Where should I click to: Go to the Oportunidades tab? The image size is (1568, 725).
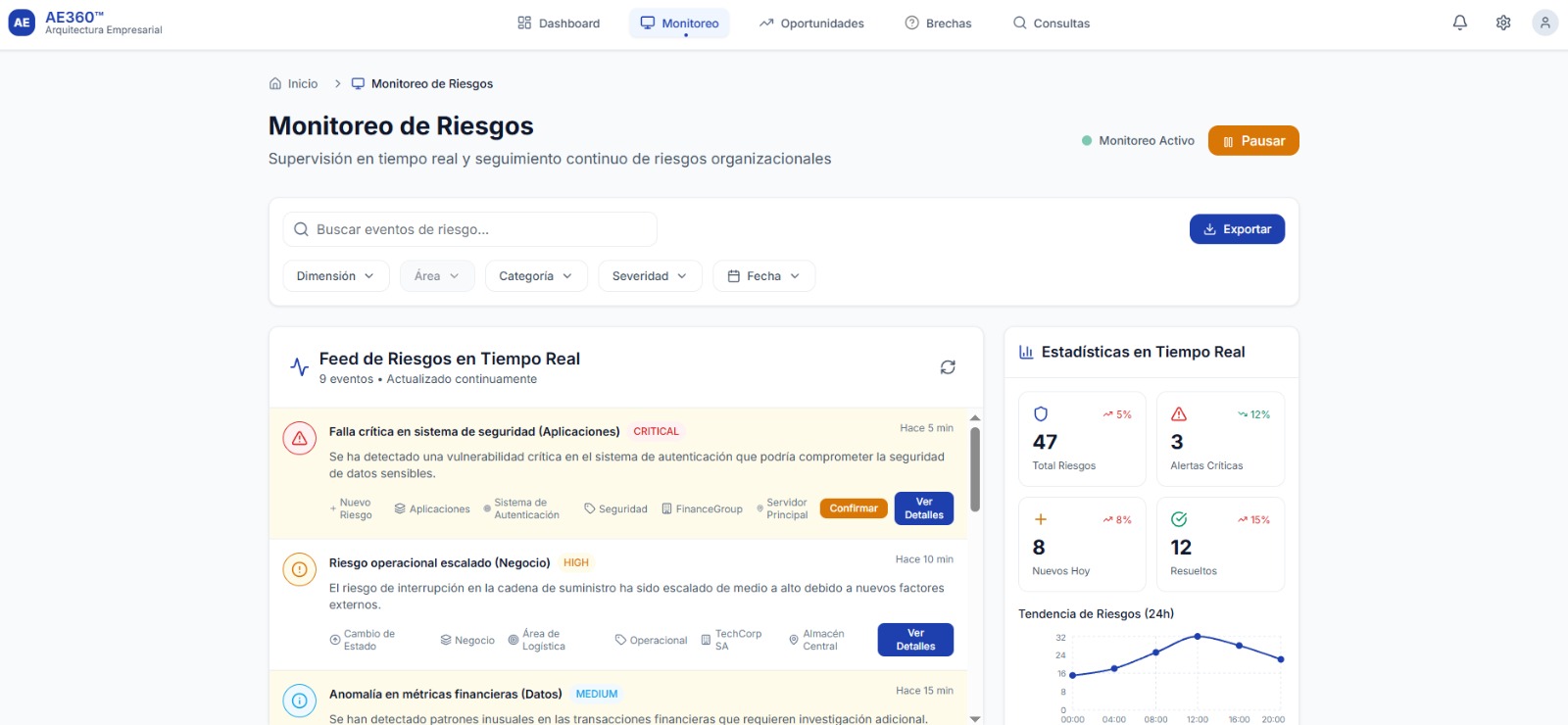[x=811, y=24]
